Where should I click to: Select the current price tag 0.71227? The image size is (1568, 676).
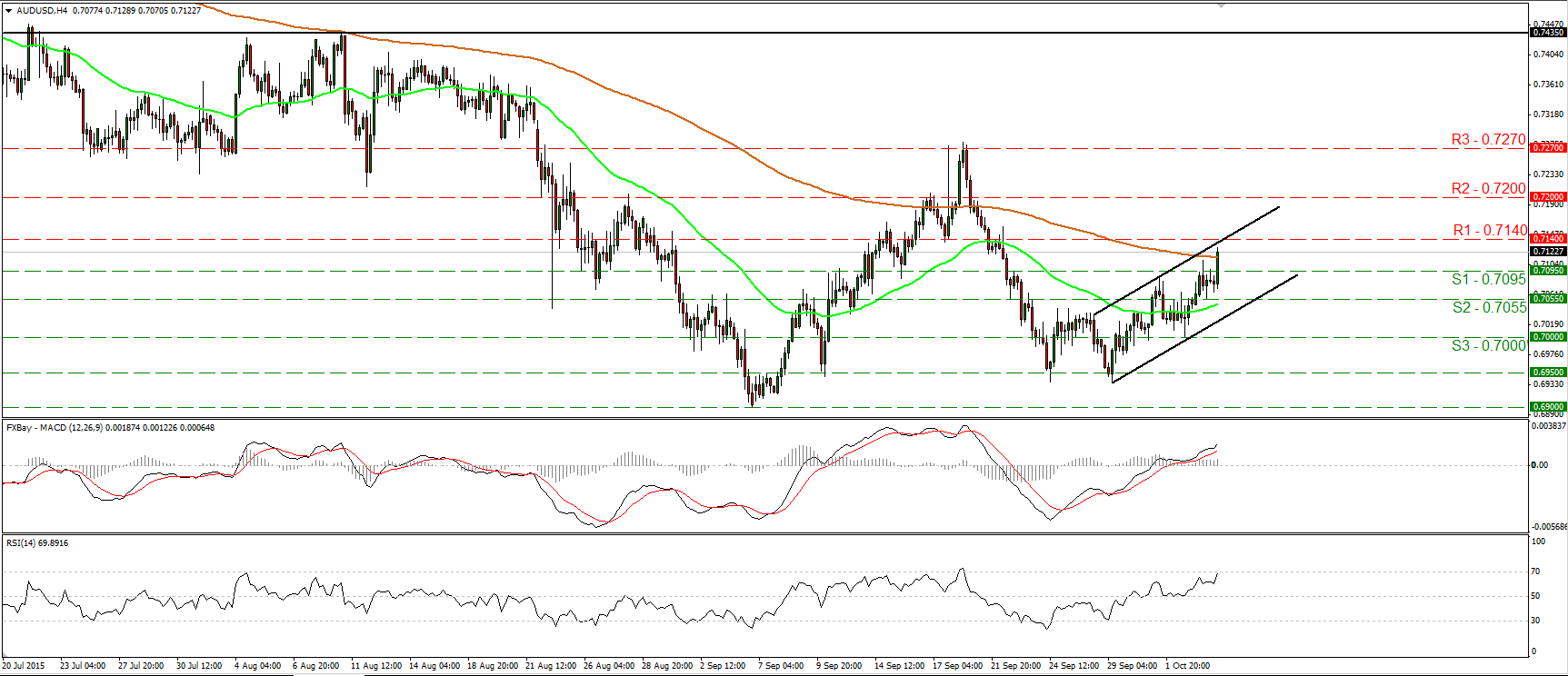pos(1548,252)
